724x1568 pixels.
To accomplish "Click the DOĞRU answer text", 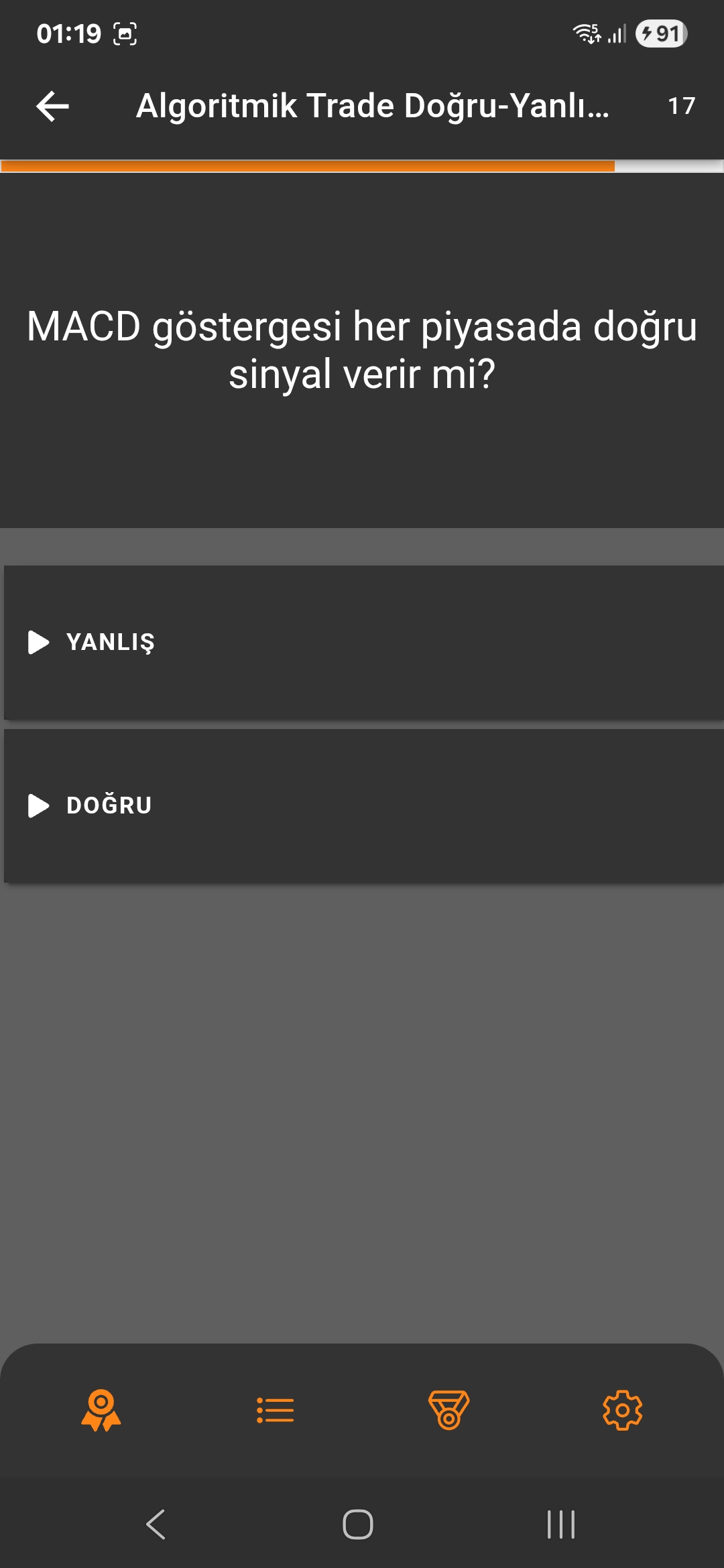I will tap(109, 805).
